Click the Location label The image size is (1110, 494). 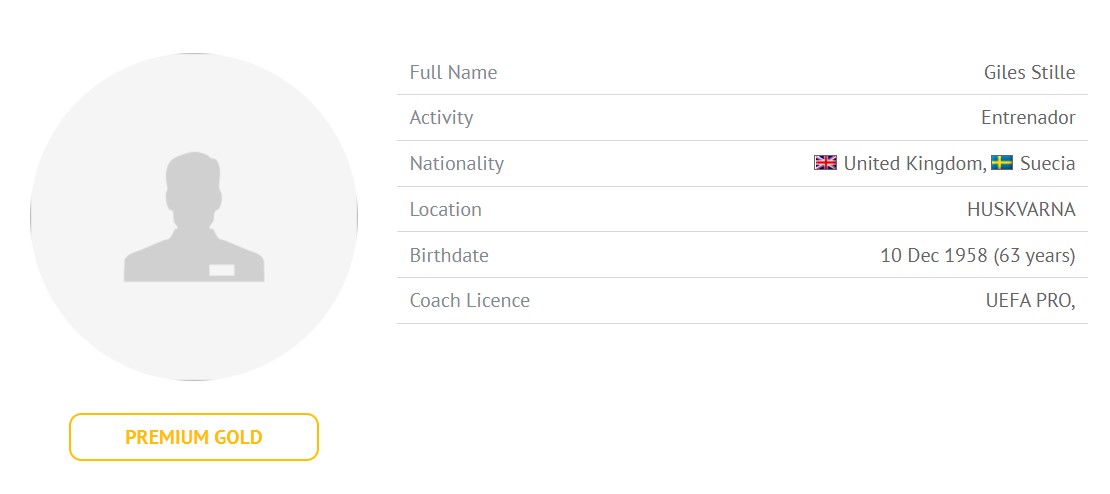click(x=445, y=209)
